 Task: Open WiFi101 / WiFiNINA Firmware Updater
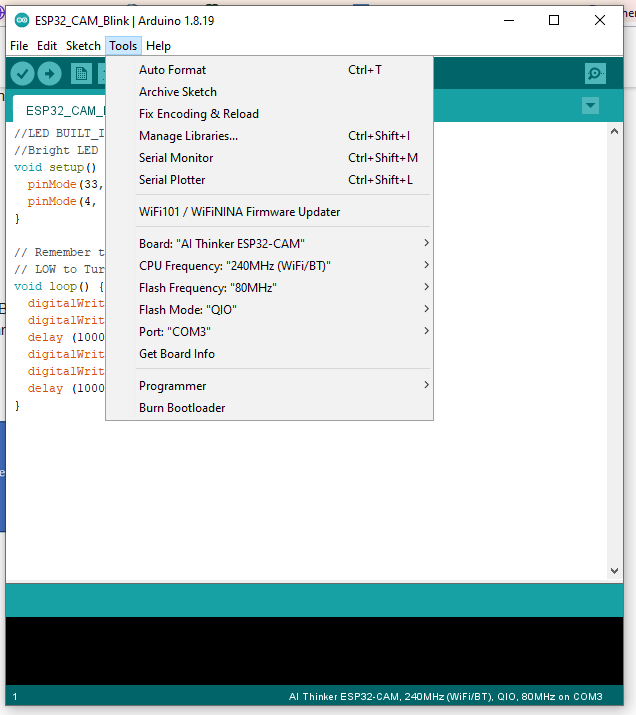click(269, 212)
